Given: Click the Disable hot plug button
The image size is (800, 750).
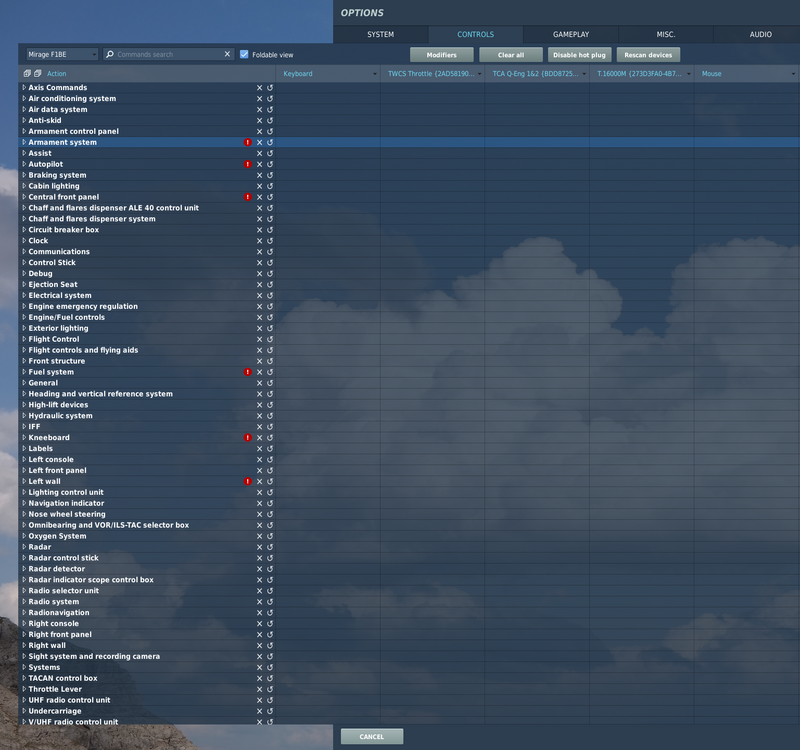Looking at the screenshot, I should [579, 55].
